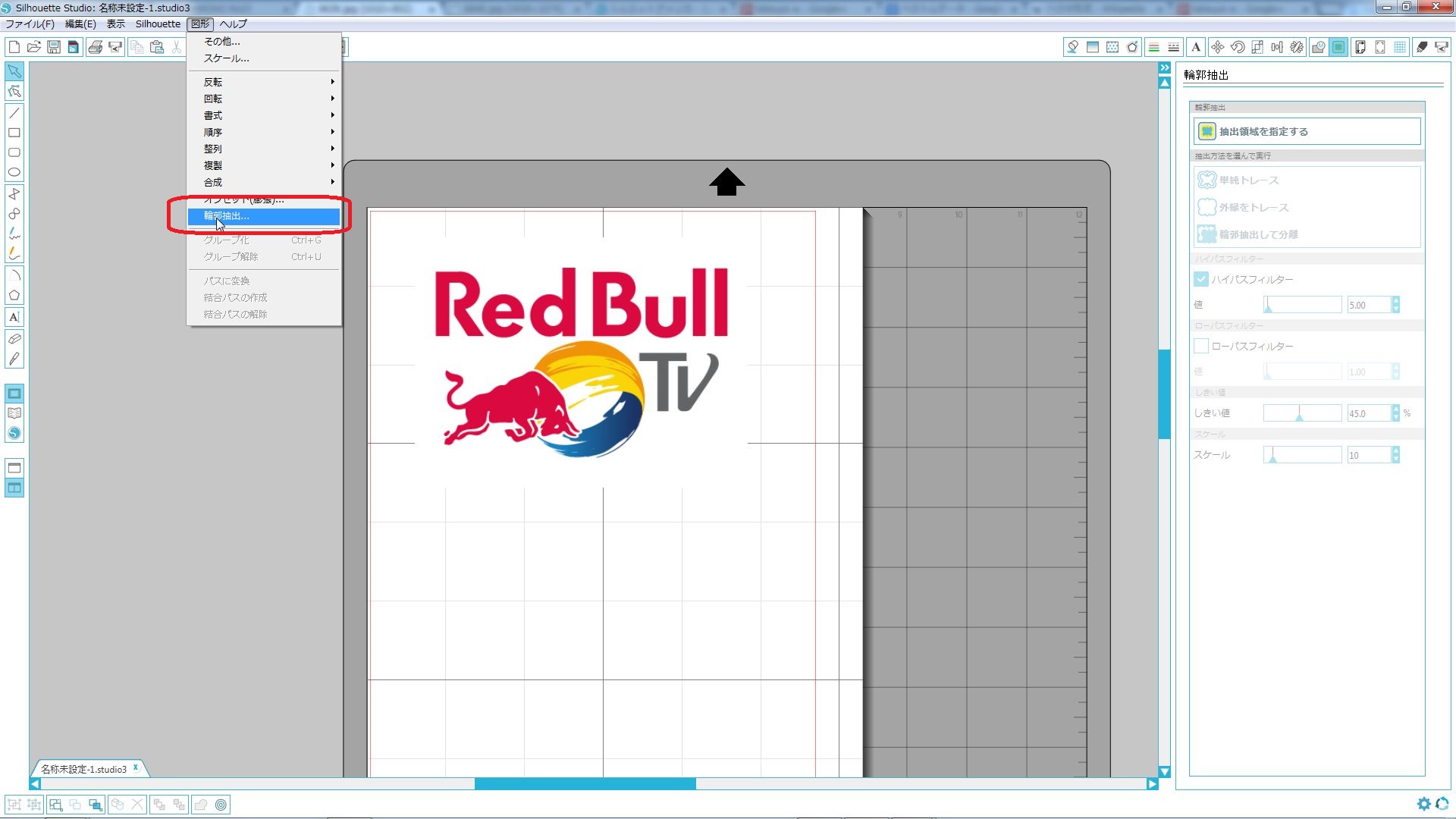Open the Line Style panel icon
Screen dimensions: 1456x819
pos(1174,47)
